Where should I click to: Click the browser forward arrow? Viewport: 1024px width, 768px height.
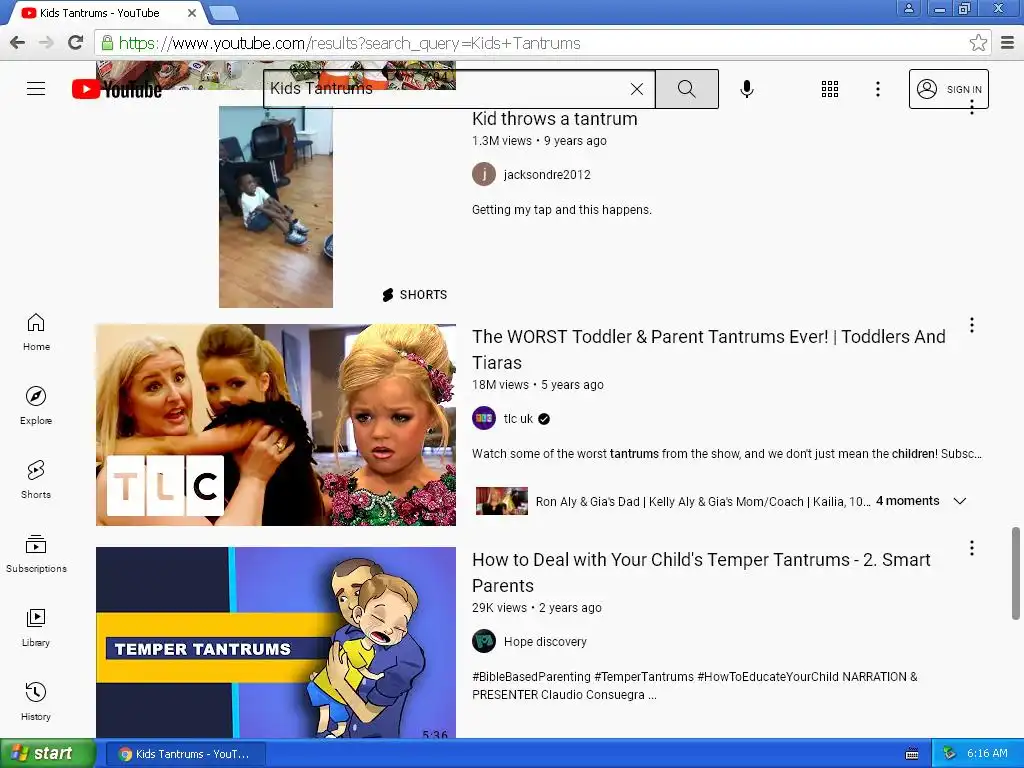coord(46,43)
